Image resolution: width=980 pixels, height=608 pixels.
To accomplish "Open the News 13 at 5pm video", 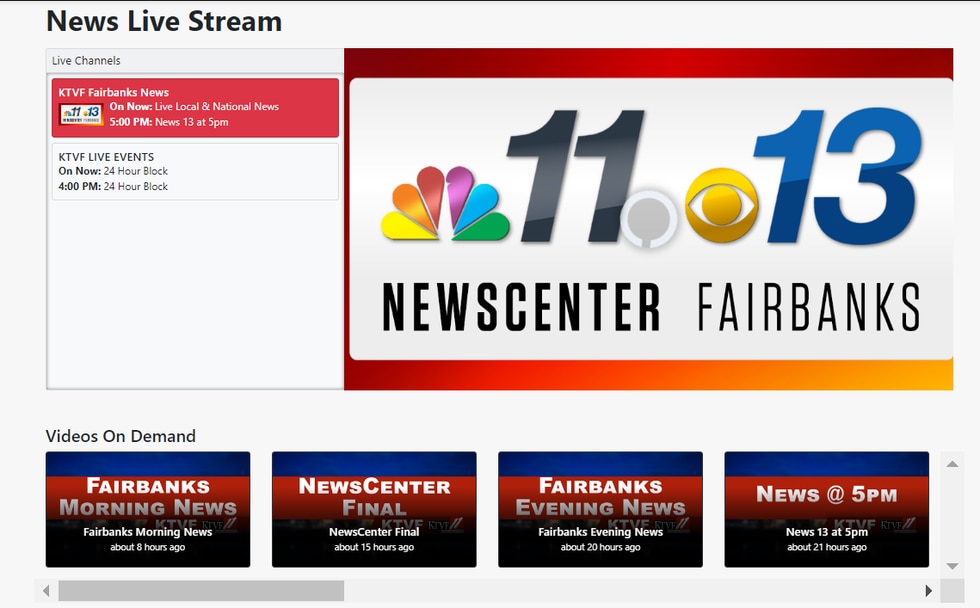I will pyautogui.click(x=825, y=510).
